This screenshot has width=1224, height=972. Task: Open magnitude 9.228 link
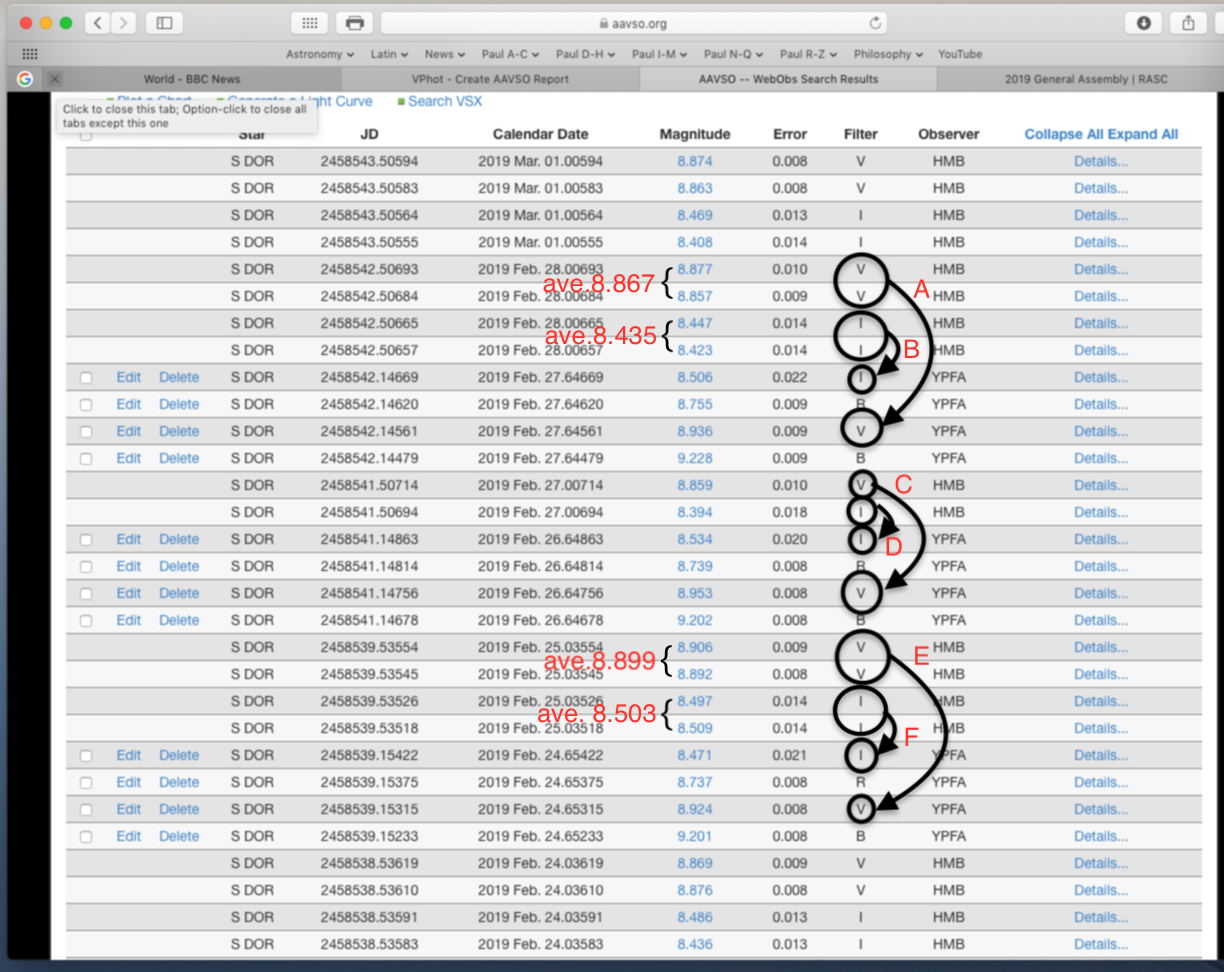[x=695, y=459]
